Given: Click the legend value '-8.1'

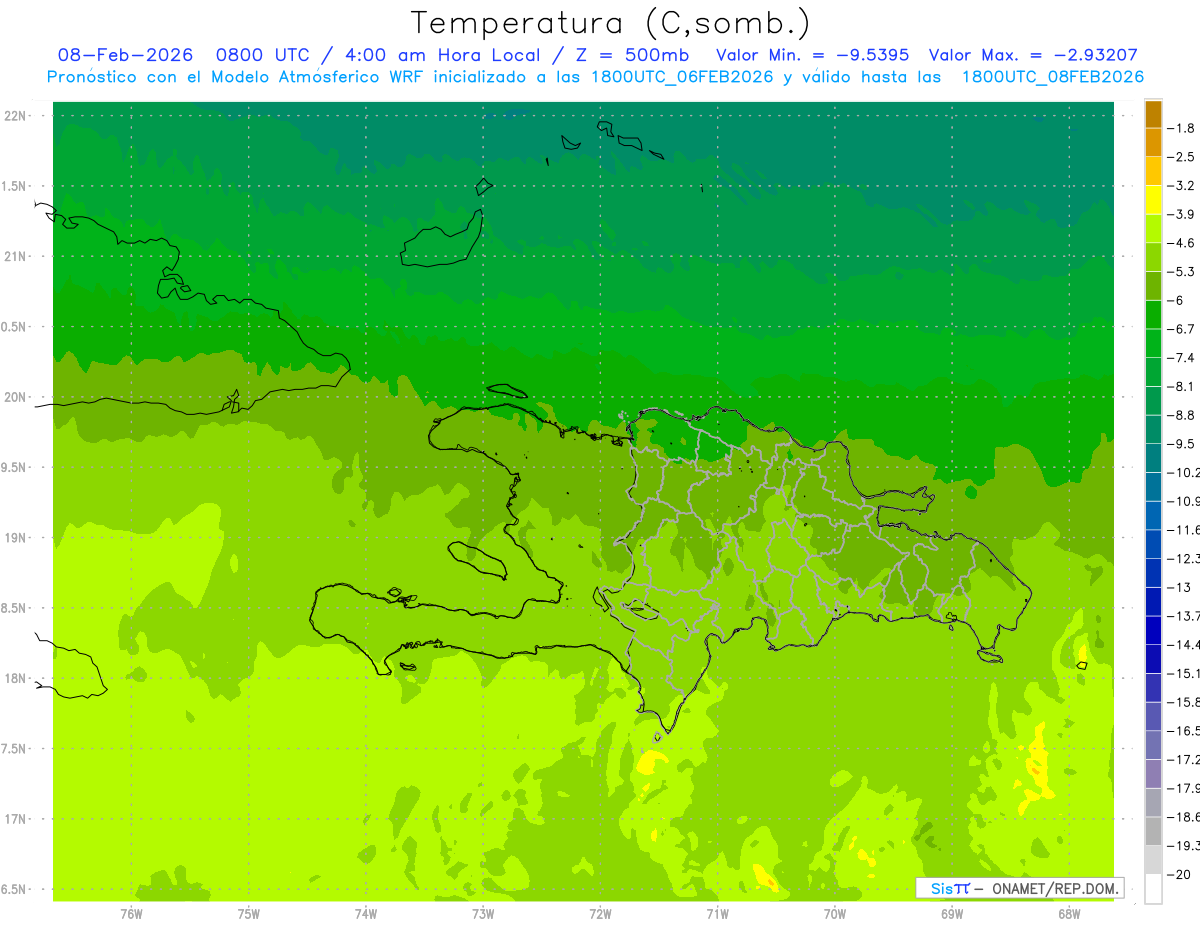Looking at the screenshot, I should click(x=1182, y=386).
